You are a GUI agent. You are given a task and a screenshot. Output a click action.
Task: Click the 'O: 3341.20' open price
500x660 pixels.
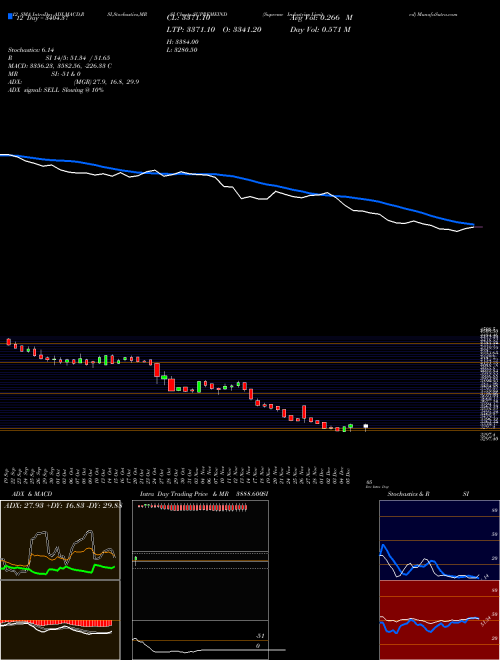pos(243,29)
